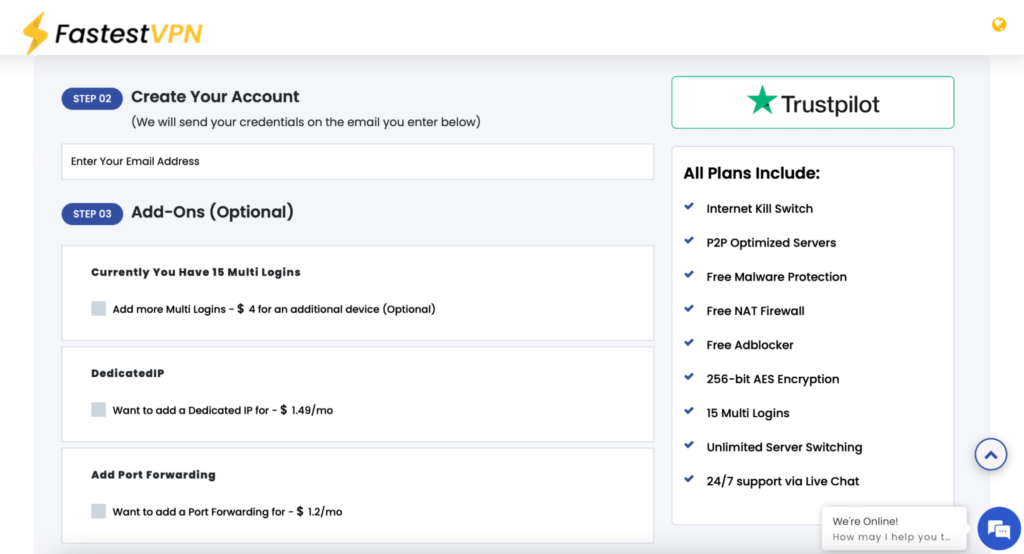Enable the Port Forwarding add-on checkbox

pyautogui.click(x=99, y=511)
